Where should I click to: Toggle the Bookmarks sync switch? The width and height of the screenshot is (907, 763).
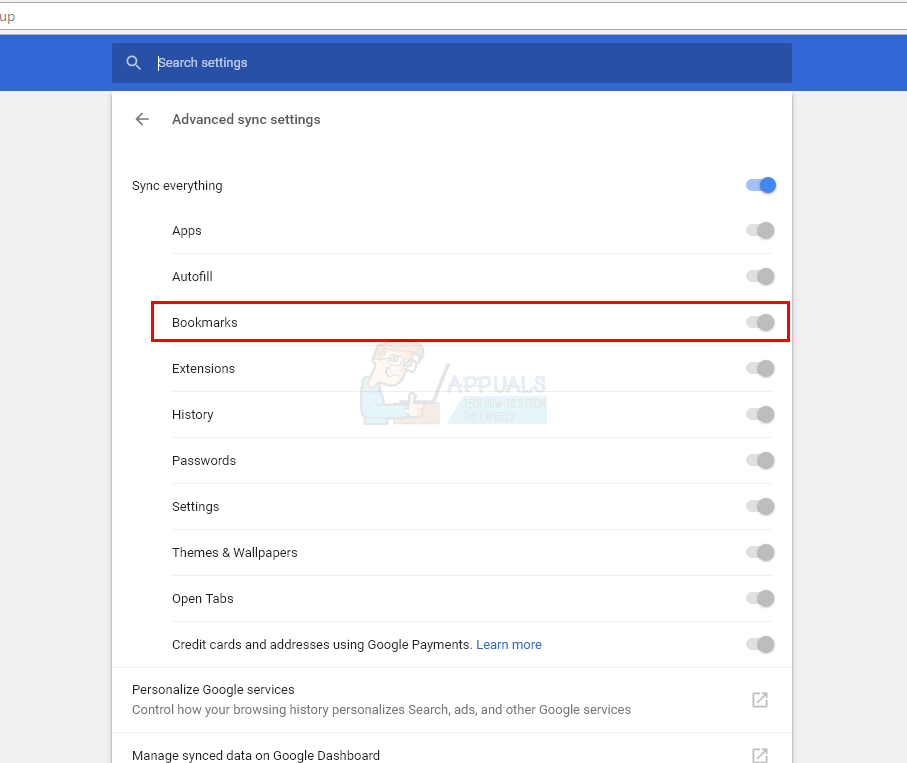[x=760, y=322]
